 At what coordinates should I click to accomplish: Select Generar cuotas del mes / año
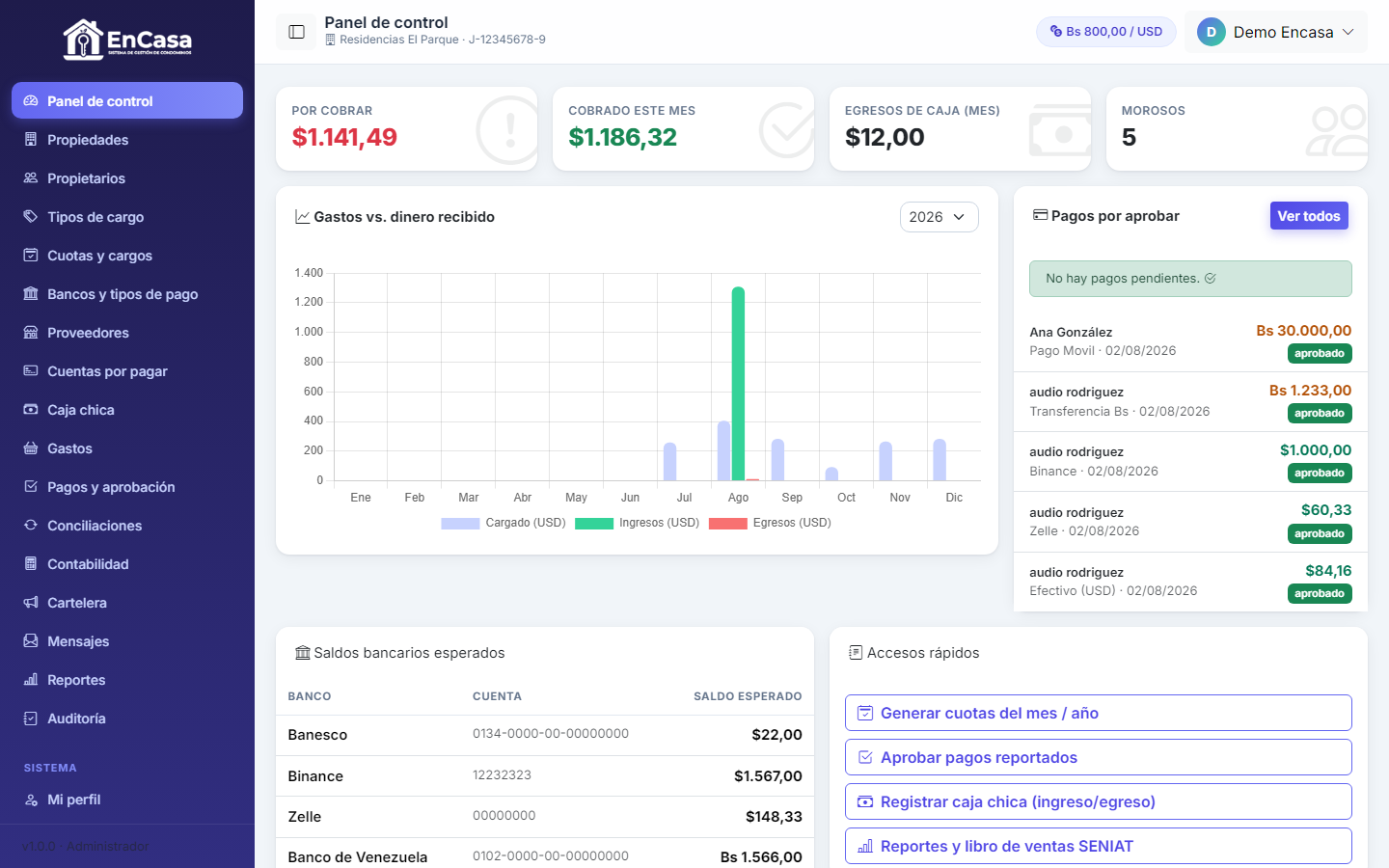[1099, 713]
